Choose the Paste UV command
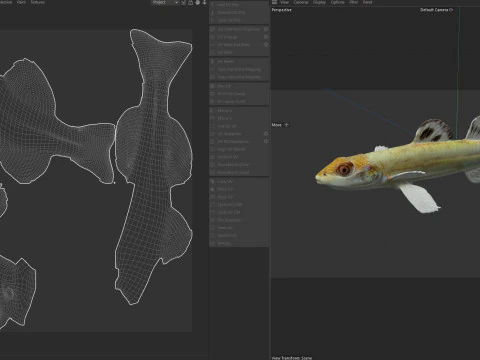480x360 pixels. [239, 189]
